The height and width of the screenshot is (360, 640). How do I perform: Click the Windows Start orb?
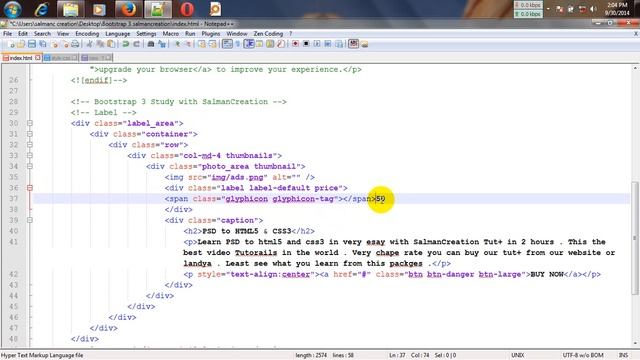12,9
